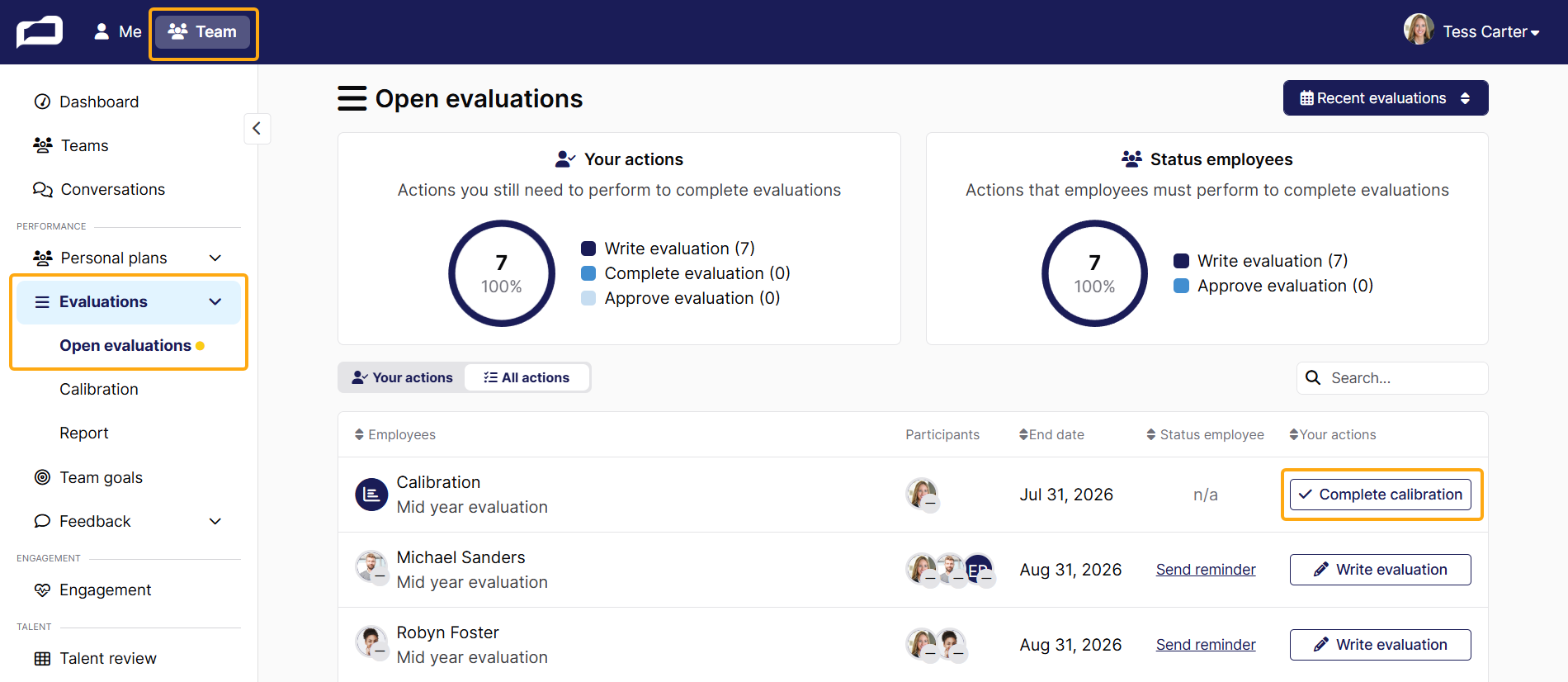The height and width of the screenshot is (682, 1568).
Task: Click the search magnifier icon
Action: click(1313, 377)
